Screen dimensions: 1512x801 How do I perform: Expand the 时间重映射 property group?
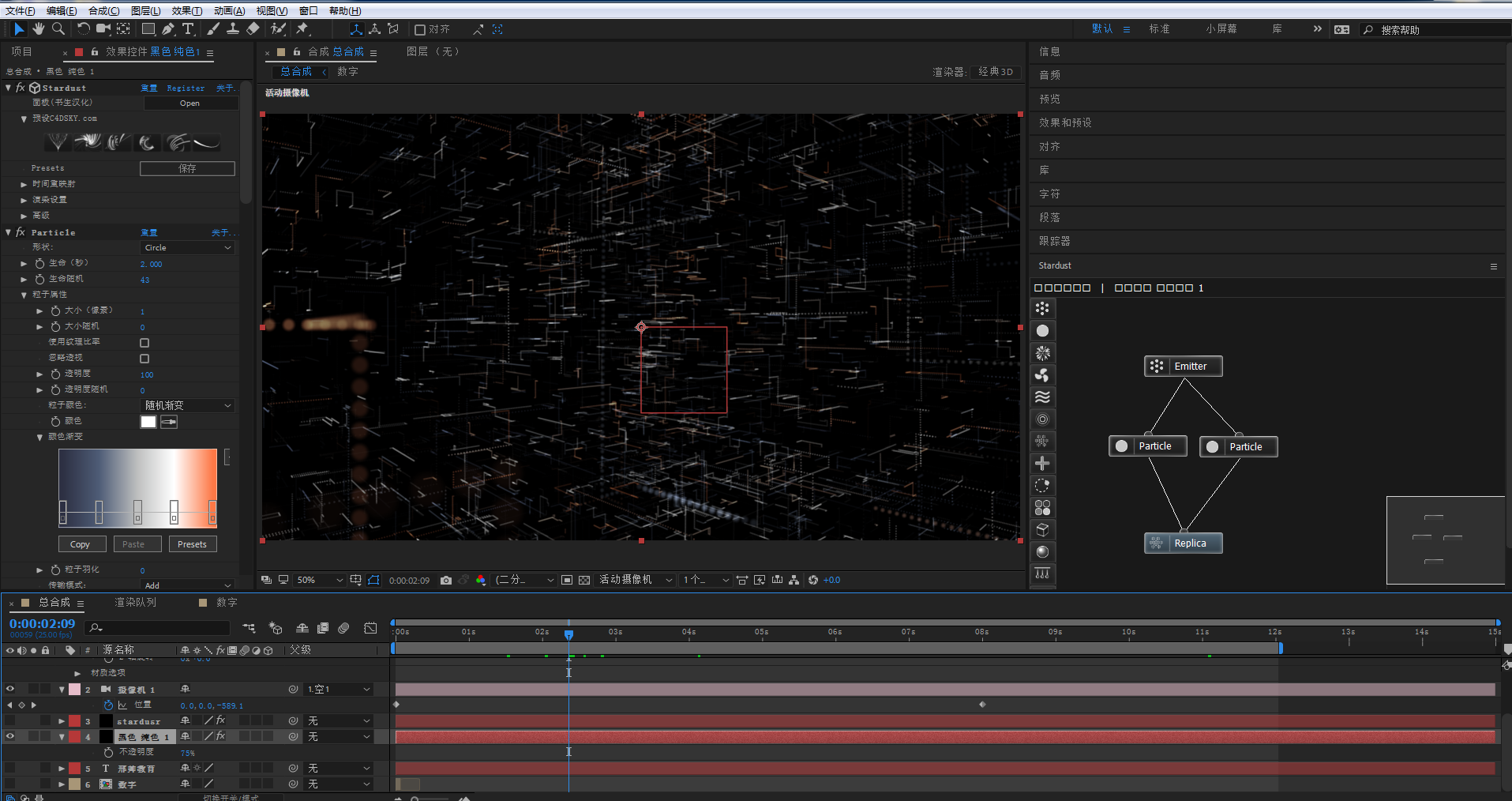[x=24, y=184]
